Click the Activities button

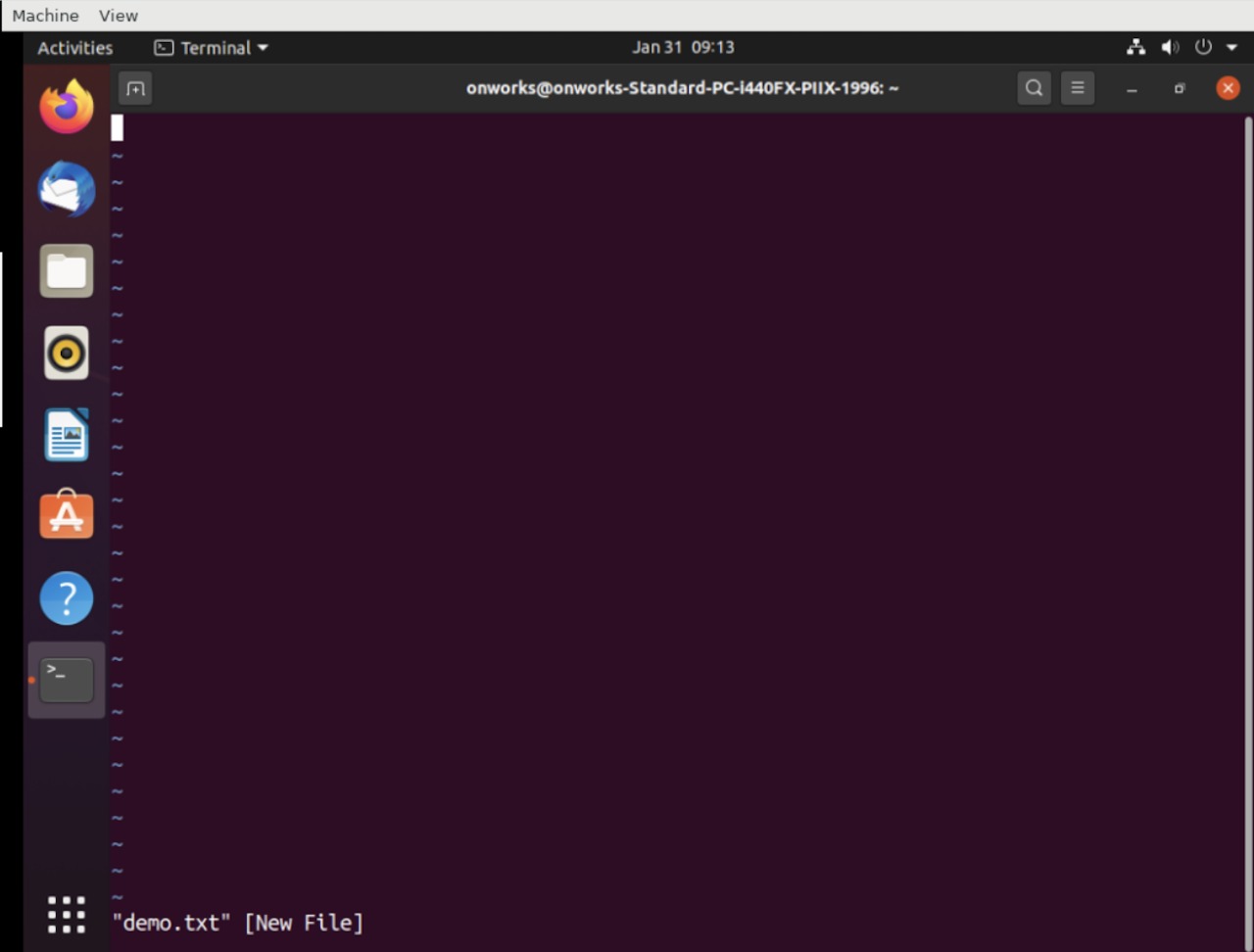pos(74,48)
